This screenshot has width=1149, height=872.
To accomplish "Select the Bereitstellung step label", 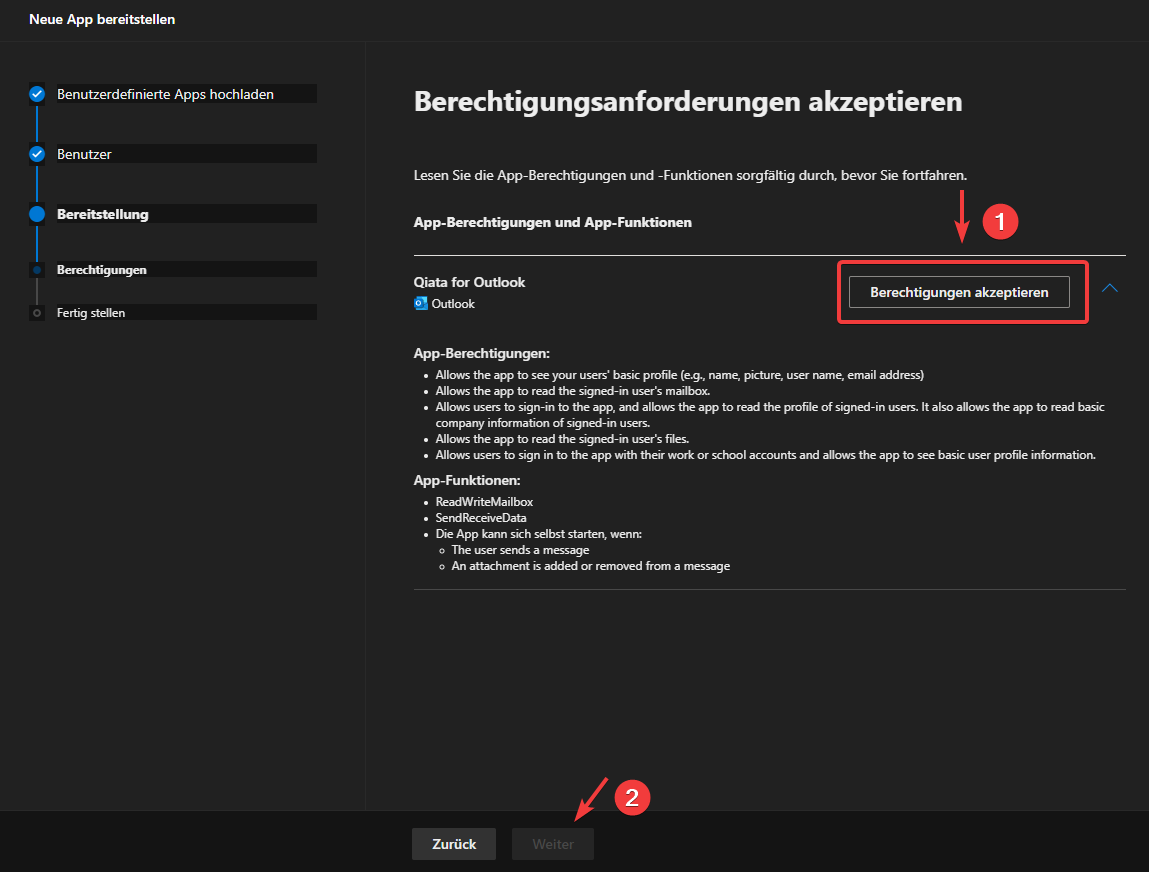I will click(103, 214).
